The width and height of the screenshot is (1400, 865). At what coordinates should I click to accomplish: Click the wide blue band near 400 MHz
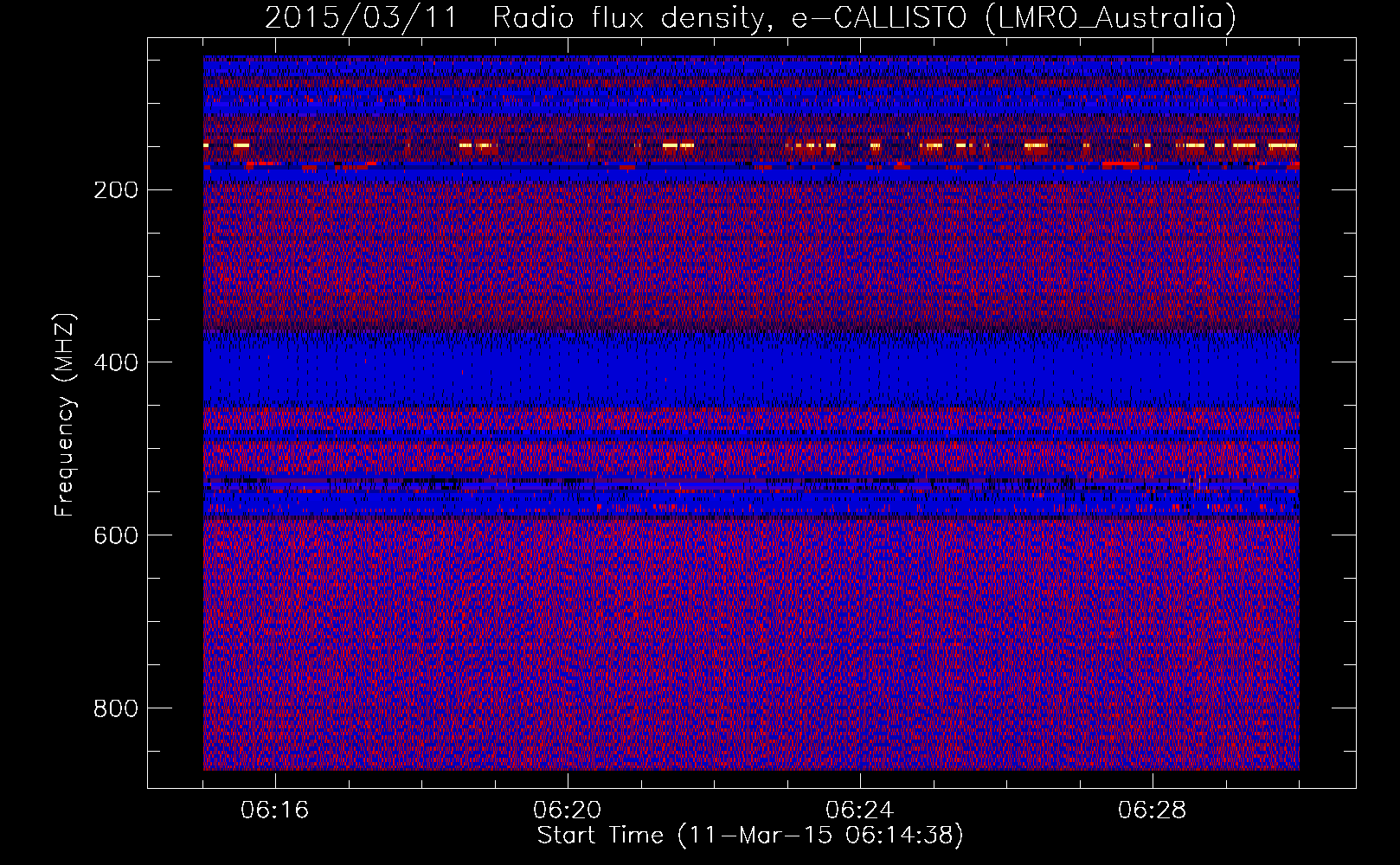[x=751, y=370]
